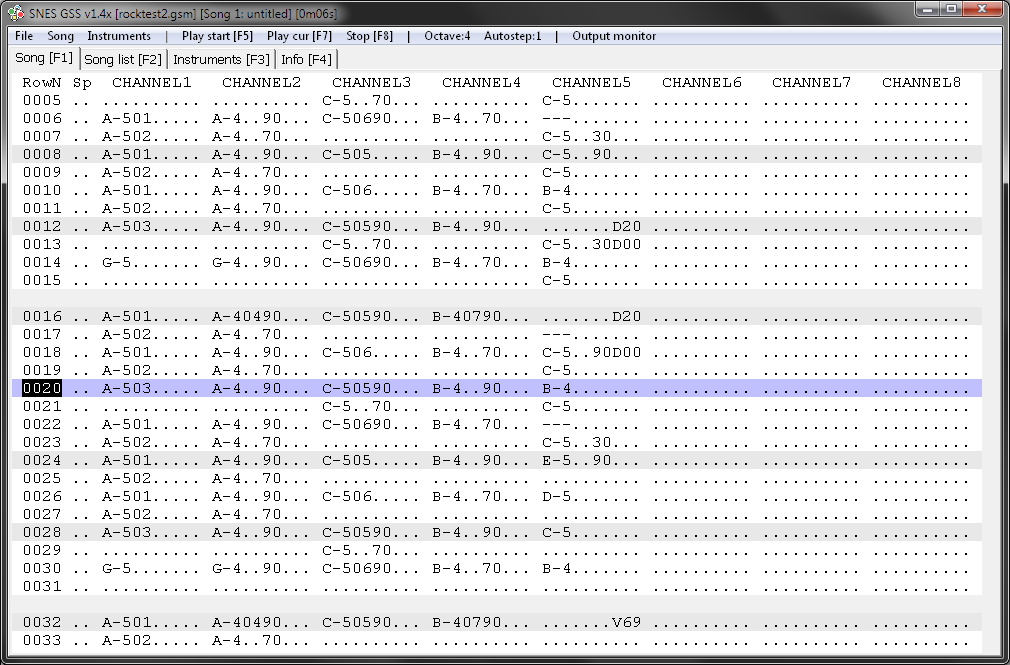1010x665 pixels.
Task: Select C-5..70 in CHANNEL3 row 0013
Action: coord(357,244)
